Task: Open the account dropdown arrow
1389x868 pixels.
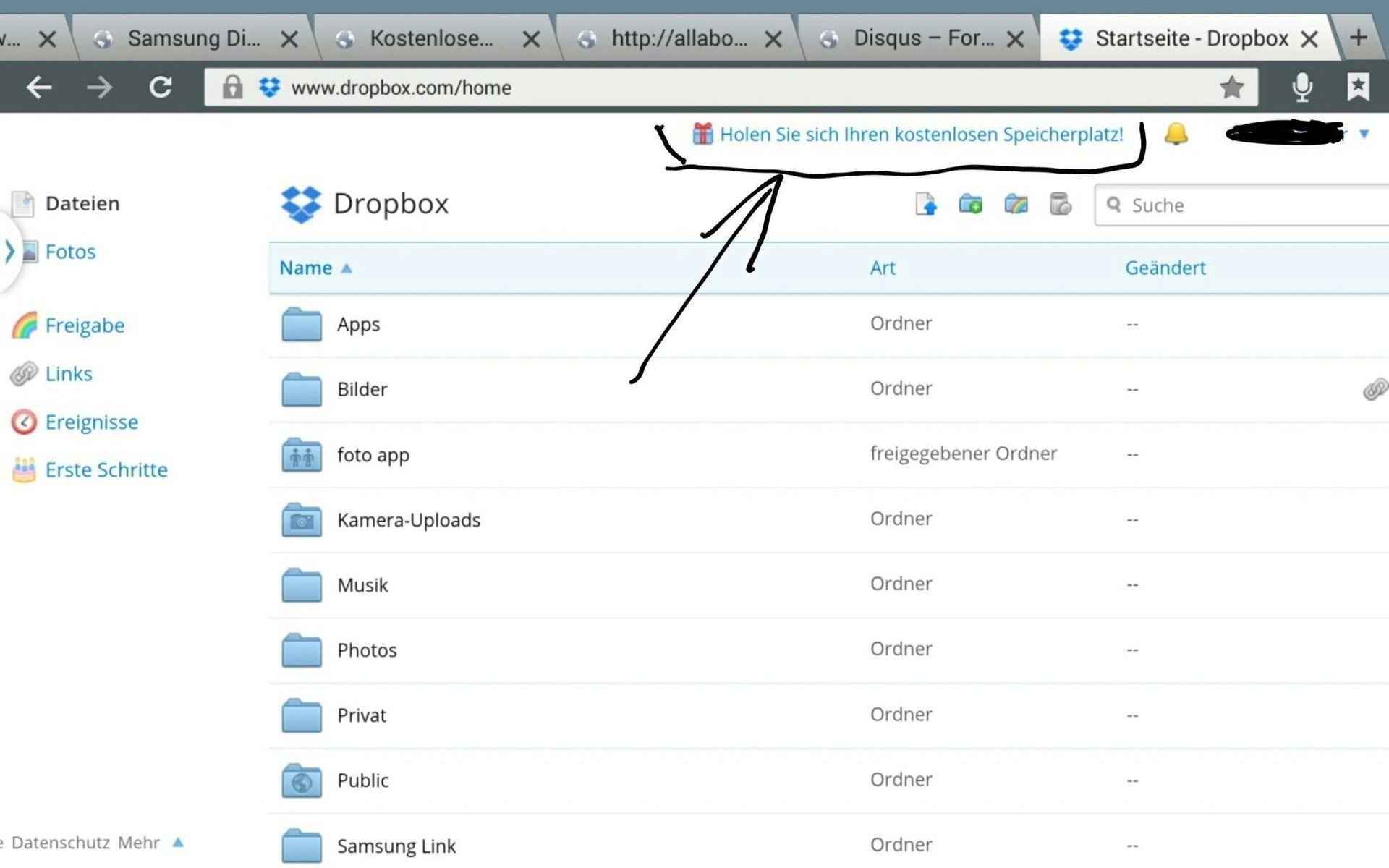Action: click(1364, 134)
